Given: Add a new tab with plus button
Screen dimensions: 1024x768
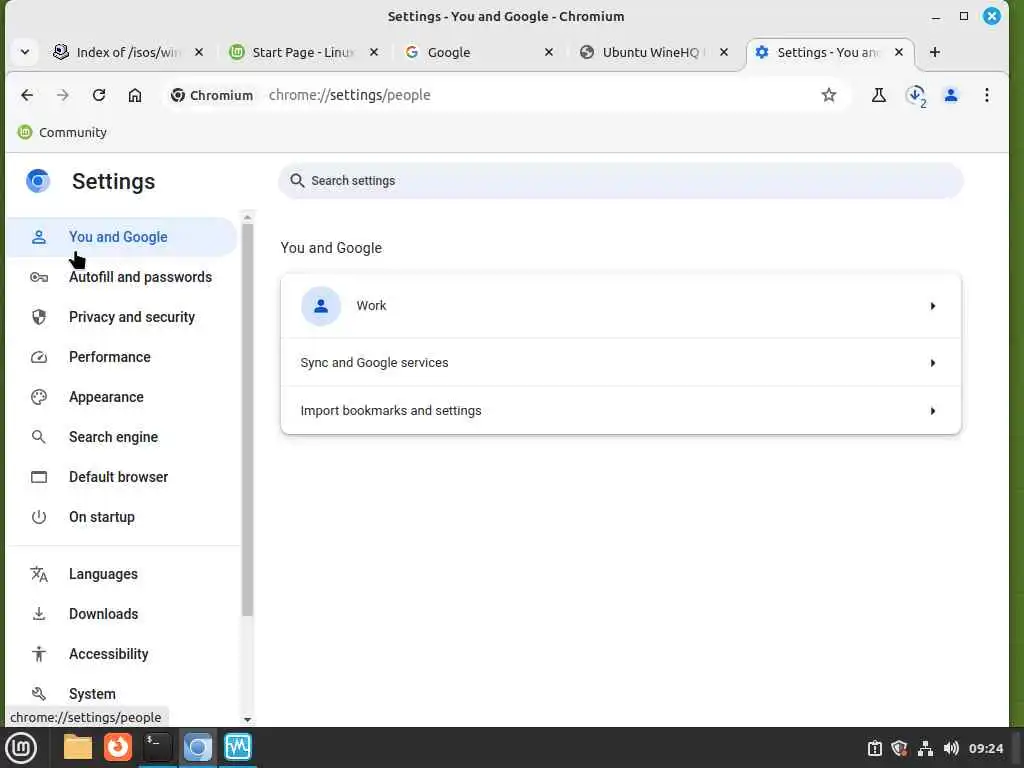Looking at the screenshot, I should point(935,52).
